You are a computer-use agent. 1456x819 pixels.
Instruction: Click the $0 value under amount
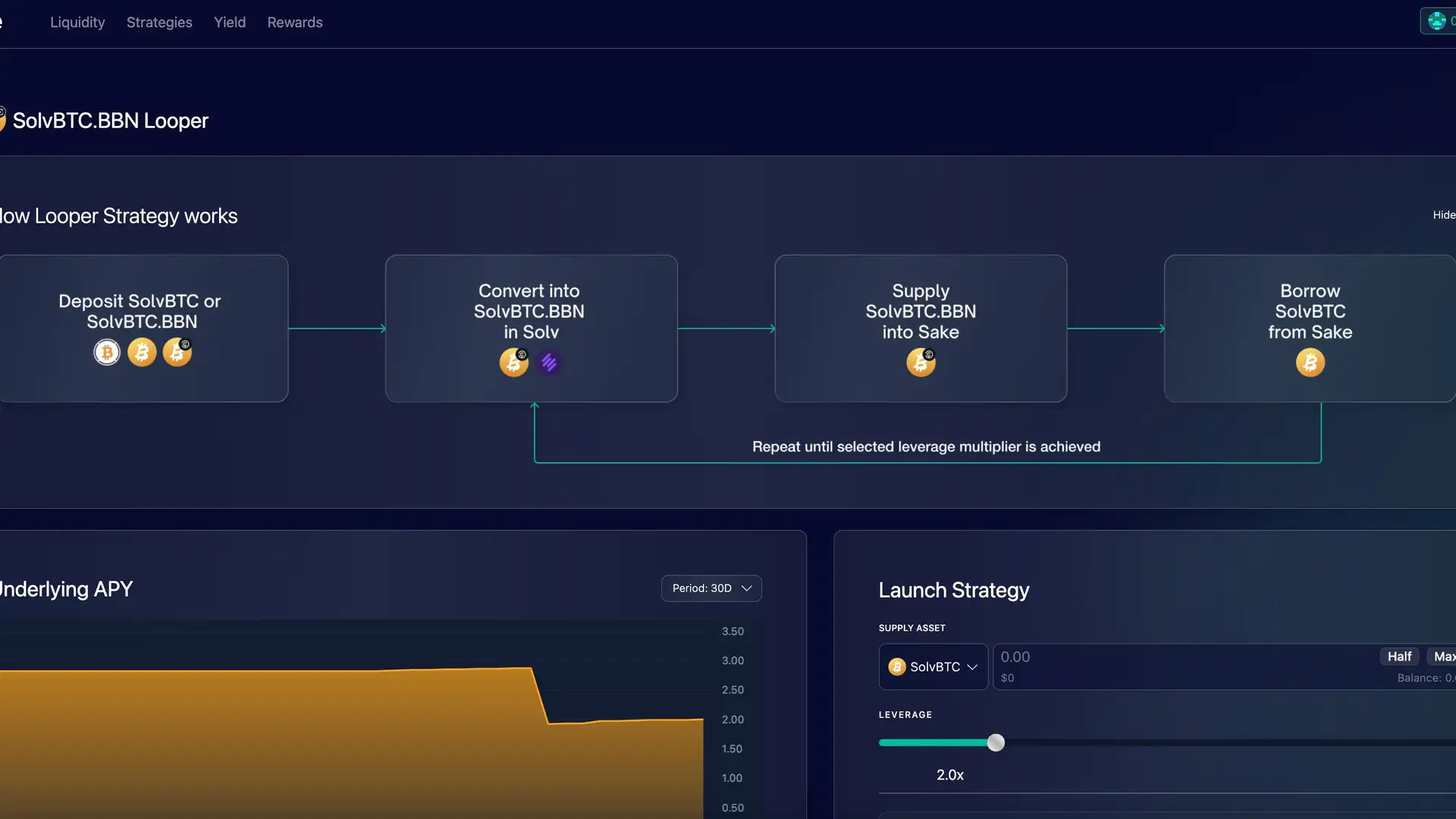(x=1007, y=678)
